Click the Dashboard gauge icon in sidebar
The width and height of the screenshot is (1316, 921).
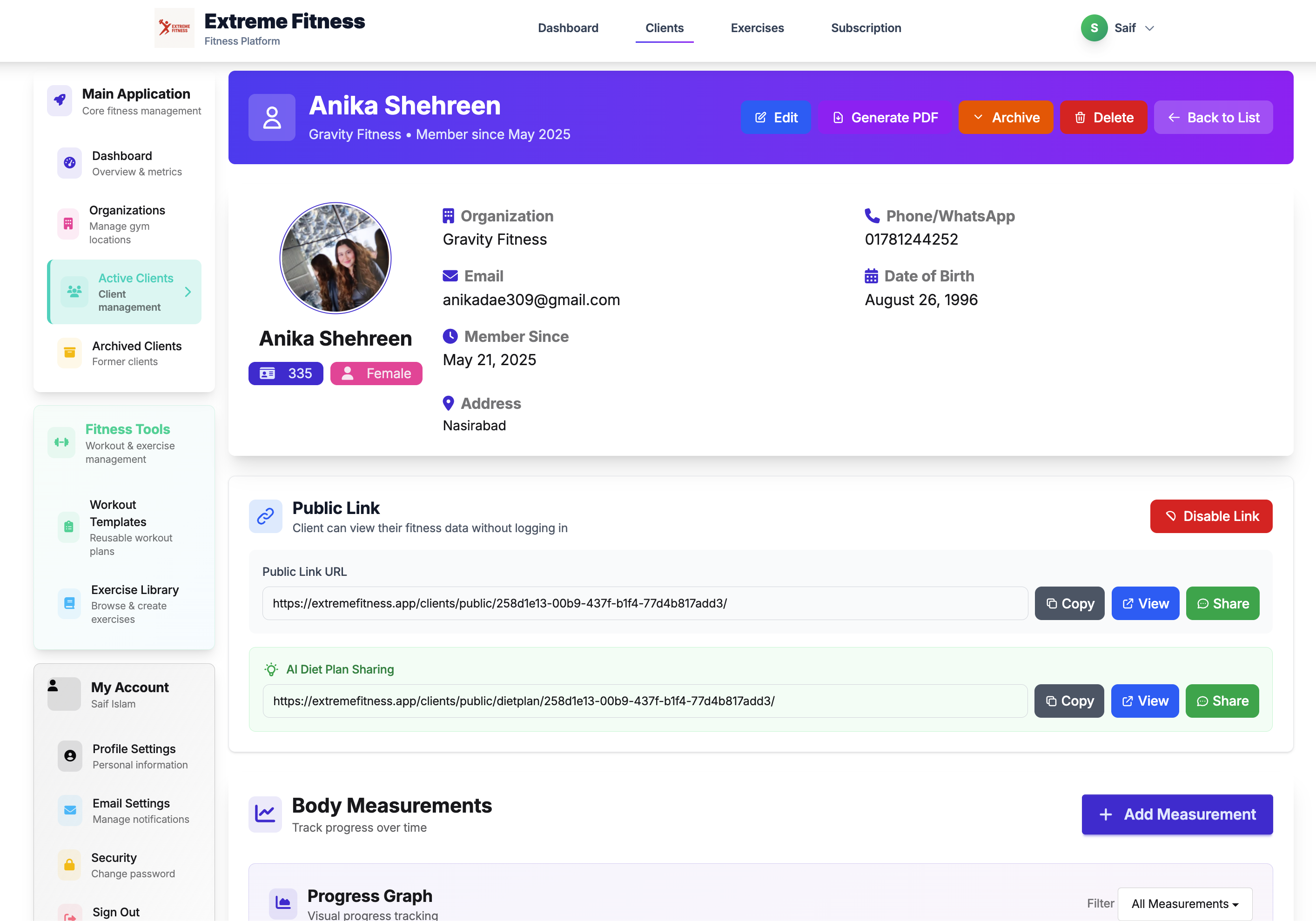click(x=69, y=163)
